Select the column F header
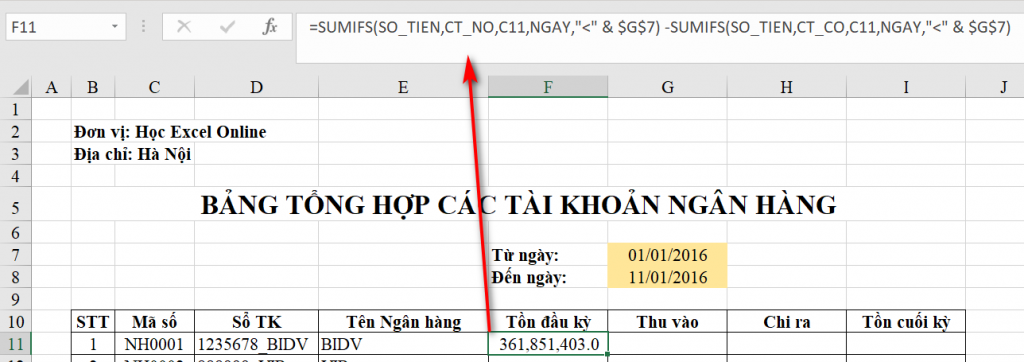 click(x=547, y=87)
